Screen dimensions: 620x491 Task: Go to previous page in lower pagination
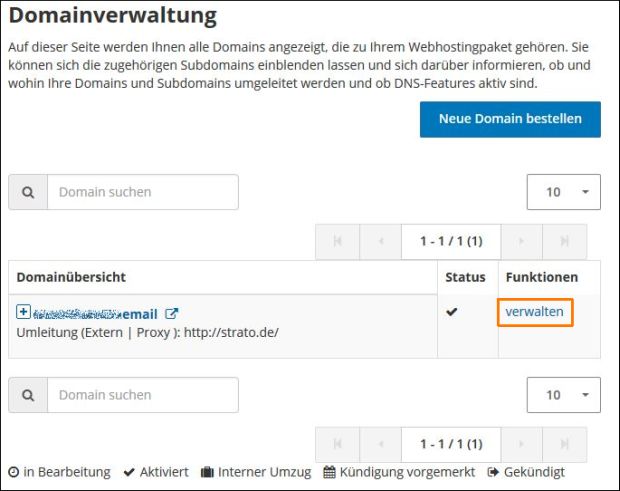[380, 444]
